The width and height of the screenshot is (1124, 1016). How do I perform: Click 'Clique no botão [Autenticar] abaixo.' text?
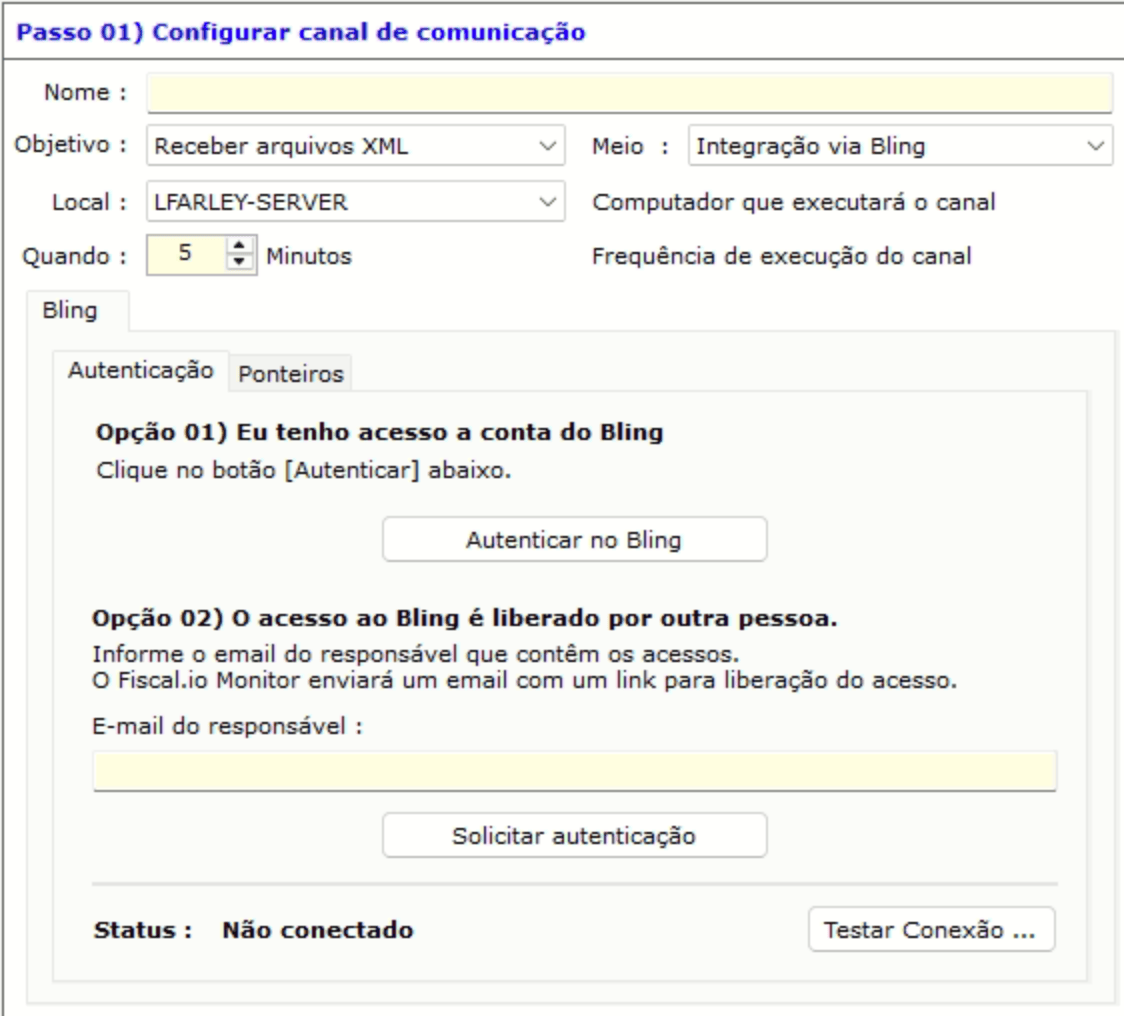(x=304, y=470)
